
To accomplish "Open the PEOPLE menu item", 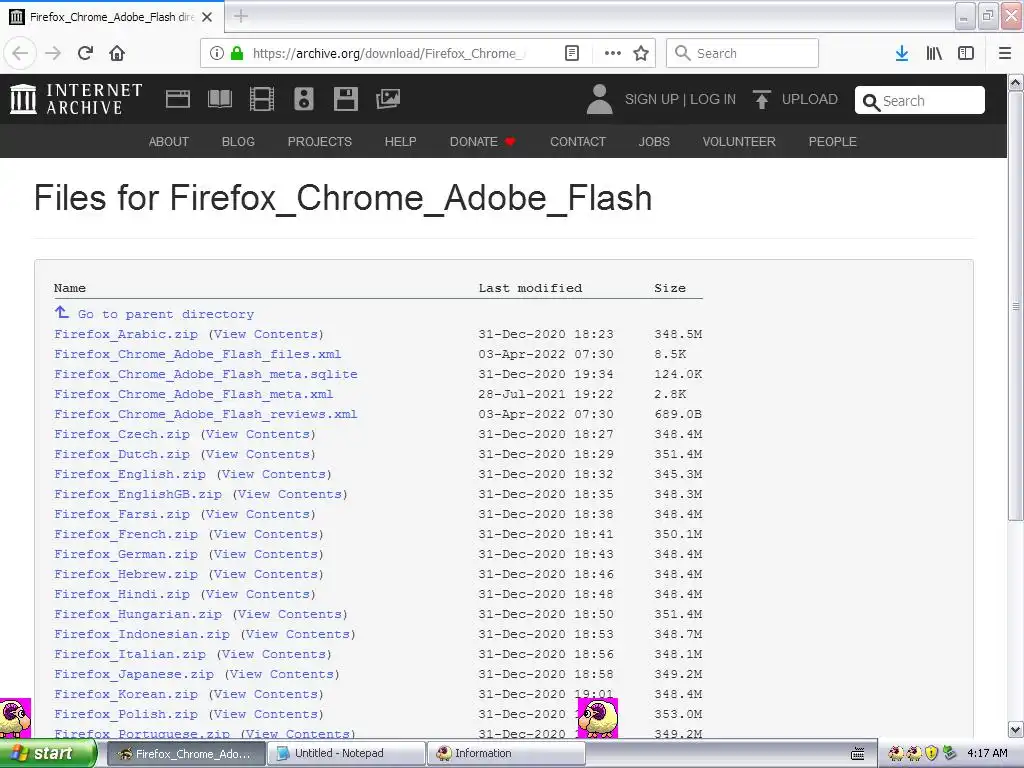I will click(833, 142).
